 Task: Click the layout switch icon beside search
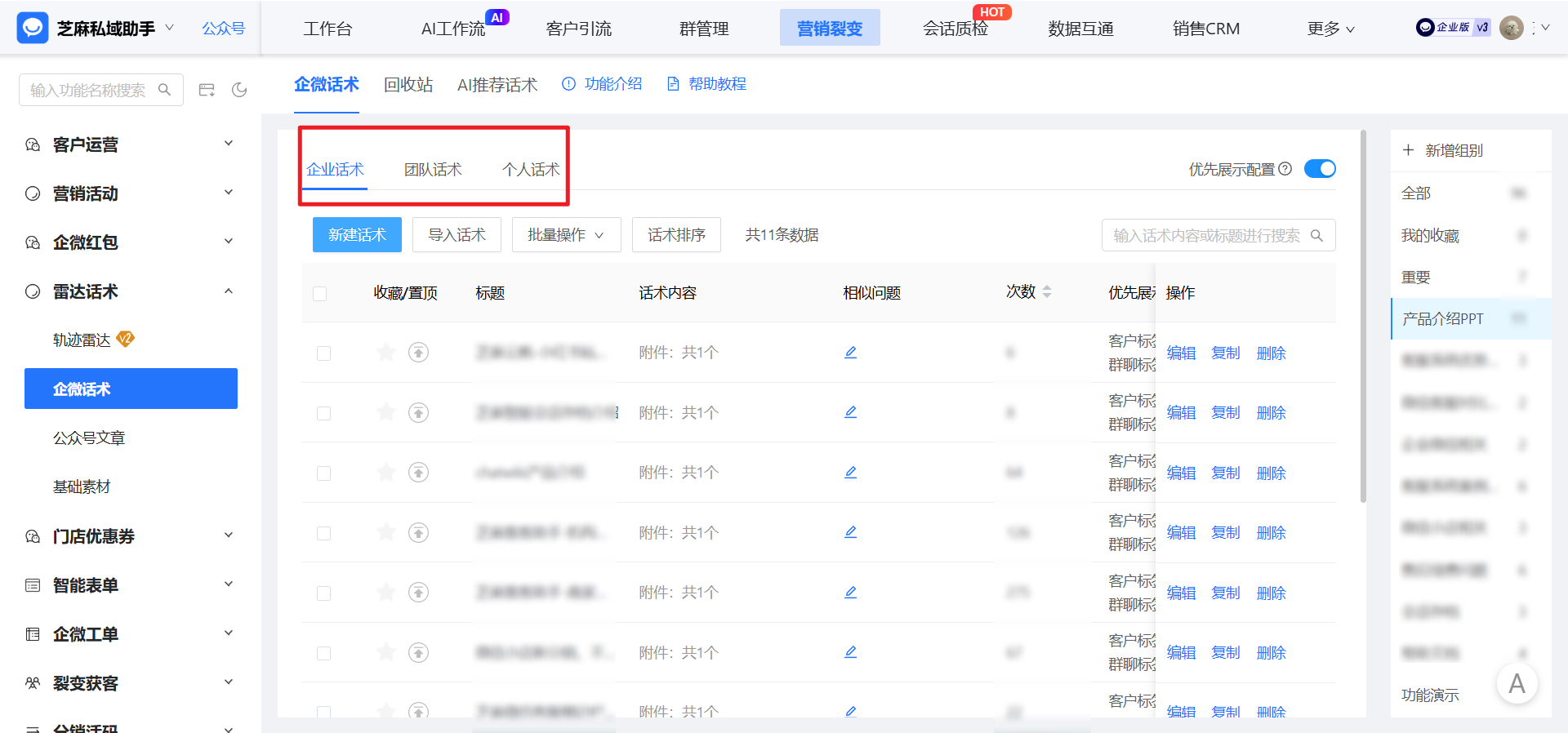[207, 90]
